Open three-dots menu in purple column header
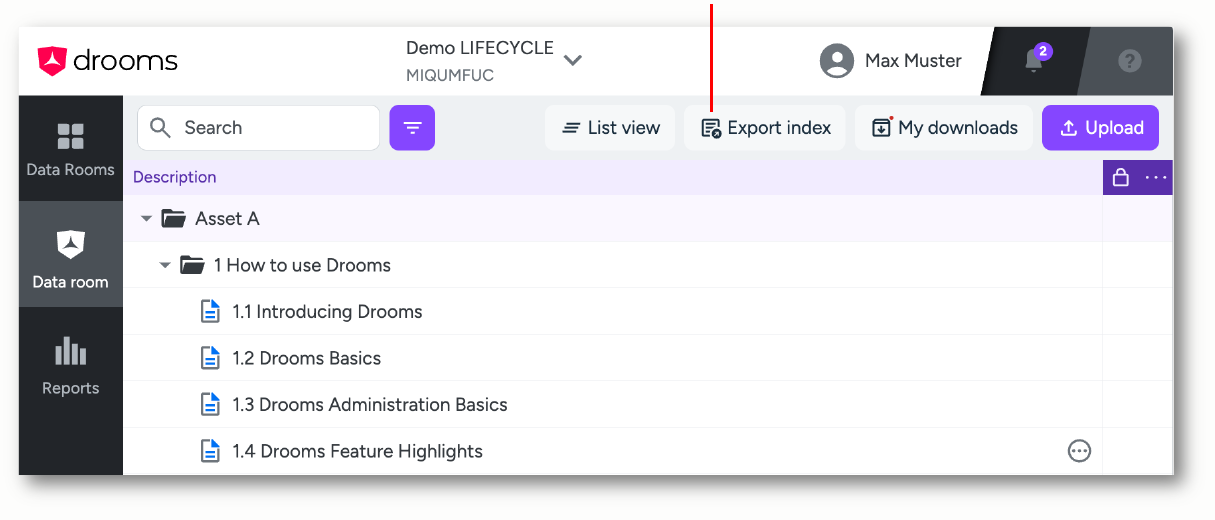Viewport: 1215px width, 520px height. point(1156,178)
